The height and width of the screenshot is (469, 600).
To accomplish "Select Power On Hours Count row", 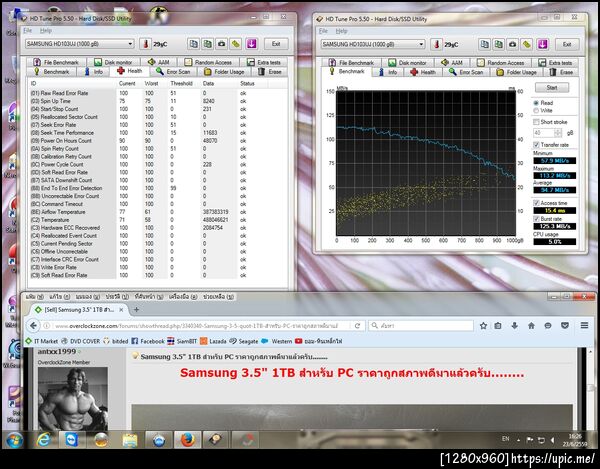I will (138, 140).
